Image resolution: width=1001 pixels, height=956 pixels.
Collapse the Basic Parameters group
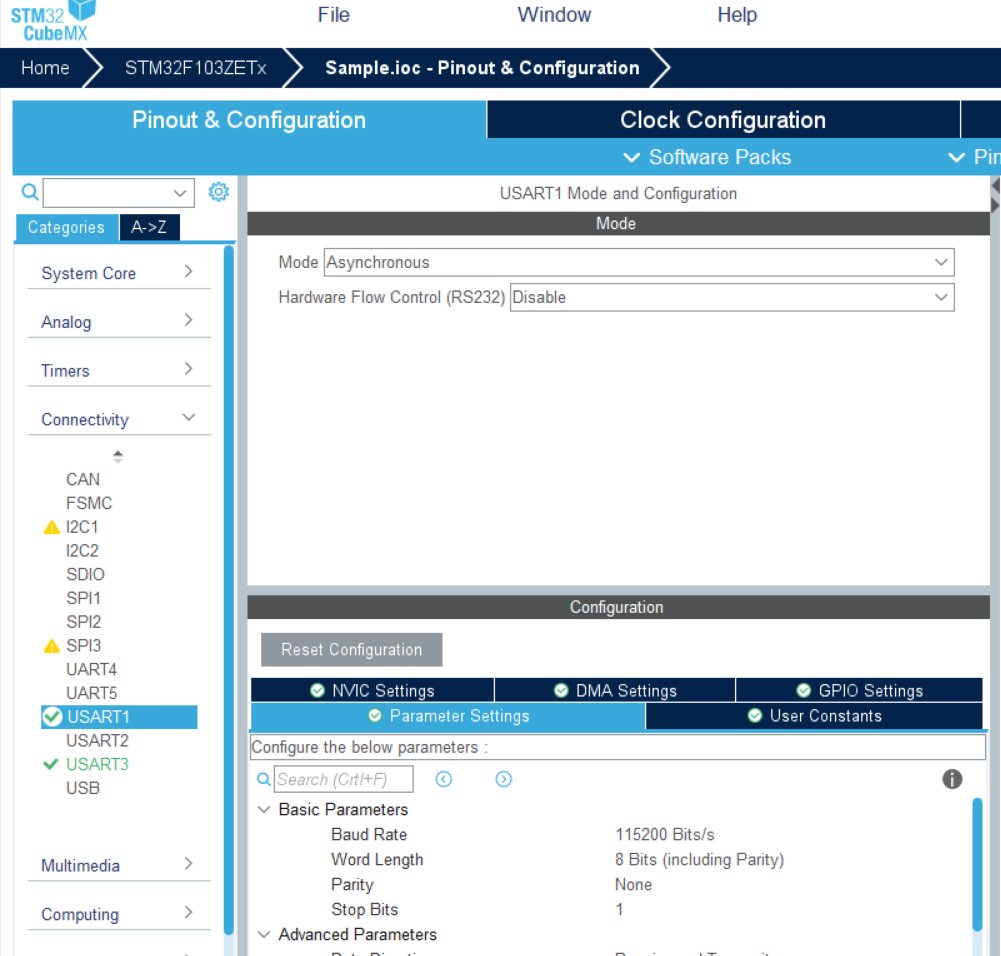tap(264, 809)
